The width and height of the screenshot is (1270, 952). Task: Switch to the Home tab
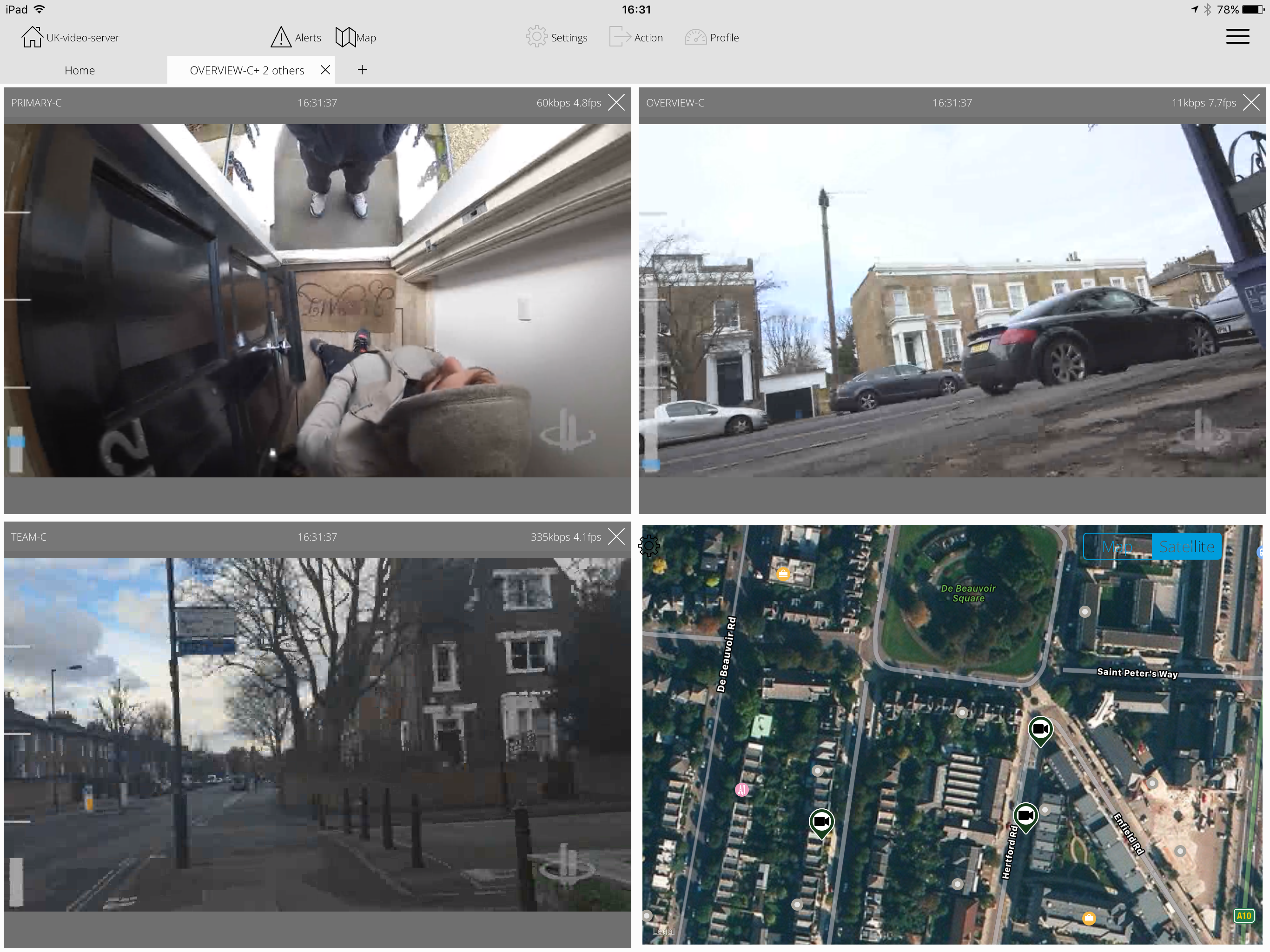[80, 70]
